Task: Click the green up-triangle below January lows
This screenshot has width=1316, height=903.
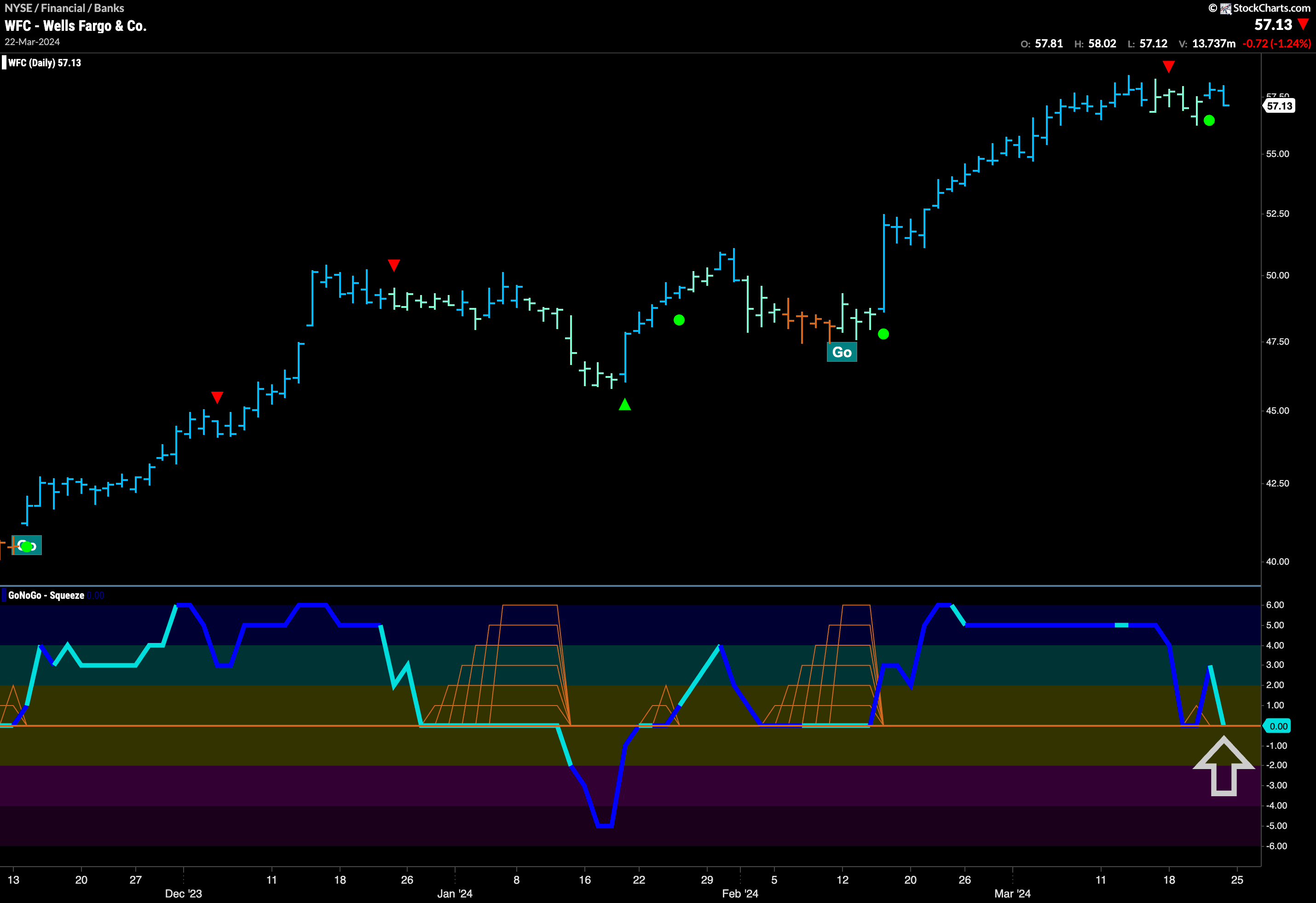Action: click(624, 404)
